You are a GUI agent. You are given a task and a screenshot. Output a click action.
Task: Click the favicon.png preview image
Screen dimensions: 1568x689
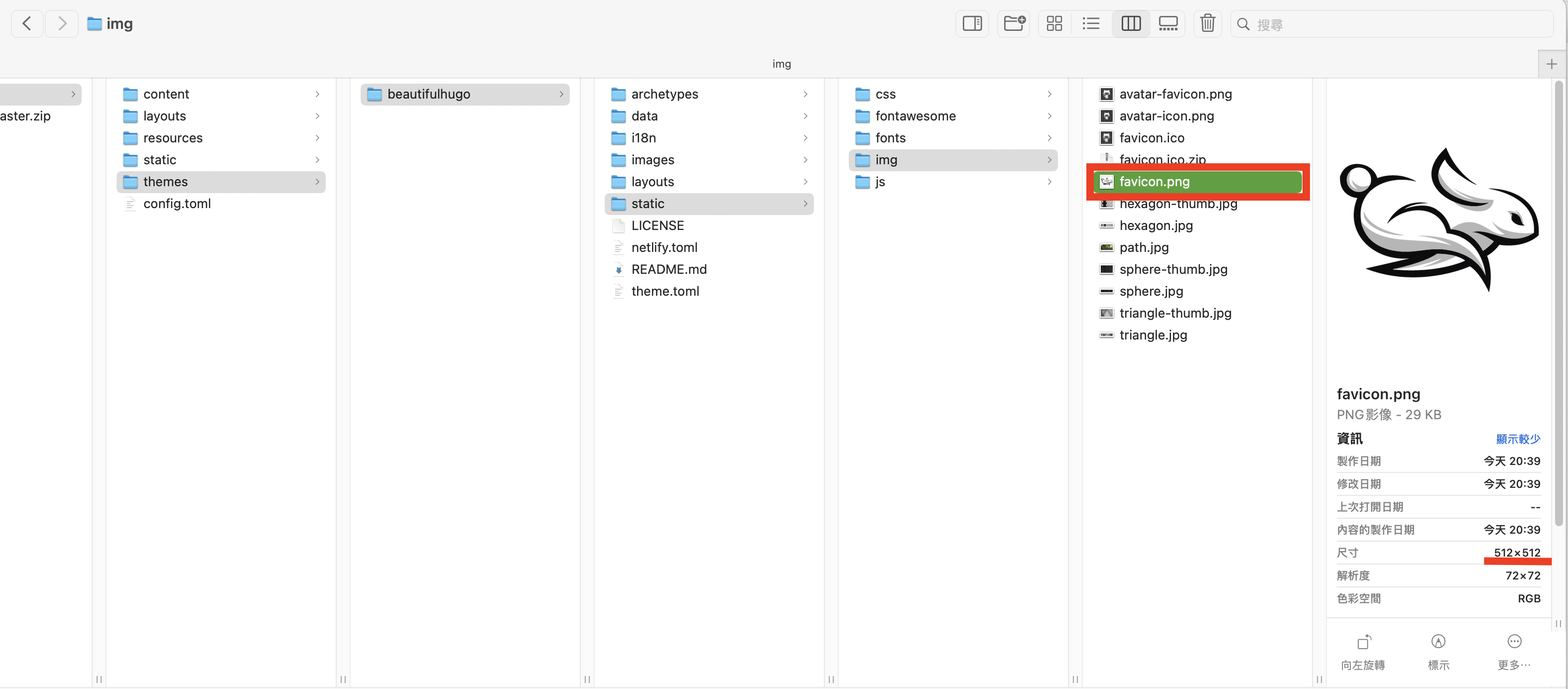pyautogui.click(x=1439, y=220)
